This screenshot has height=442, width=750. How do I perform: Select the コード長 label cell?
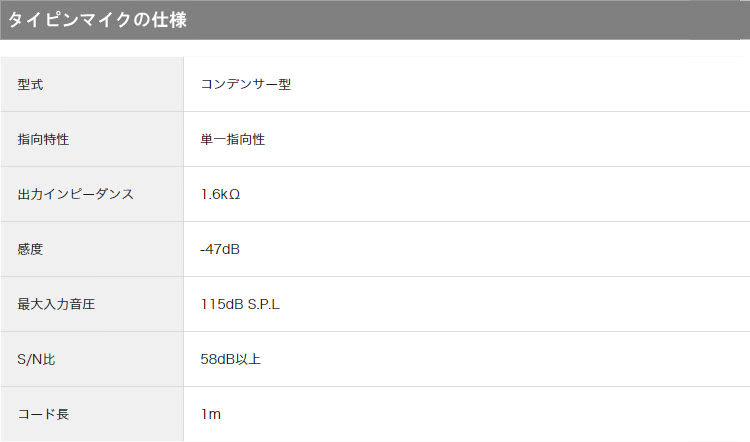click(x=92, y=414)
